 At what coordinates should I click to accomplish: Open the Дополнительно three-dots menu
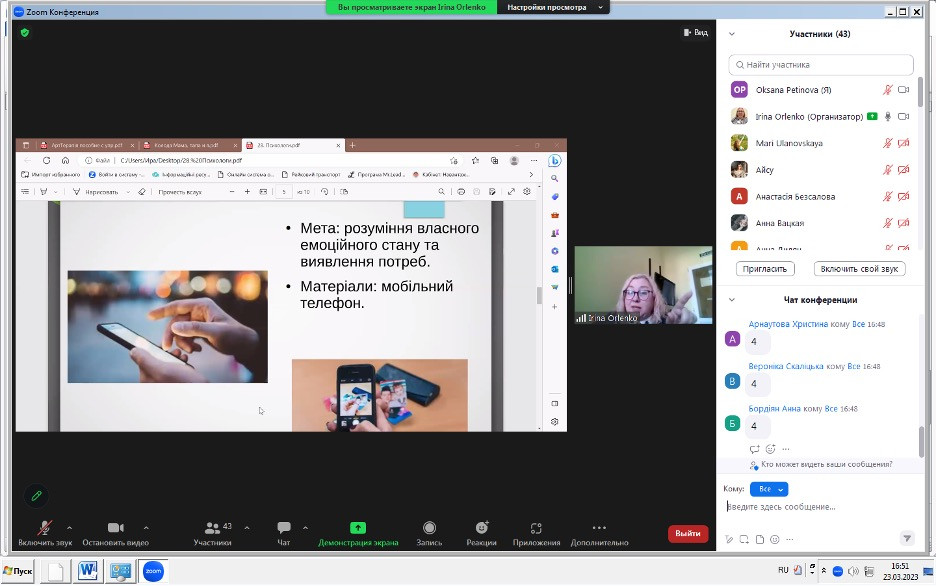point(599,528)
